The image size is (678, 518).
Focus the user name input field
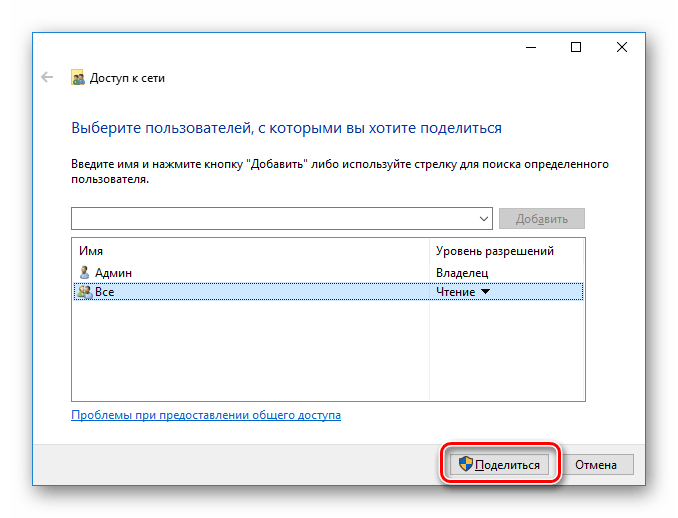click(274, 219)
